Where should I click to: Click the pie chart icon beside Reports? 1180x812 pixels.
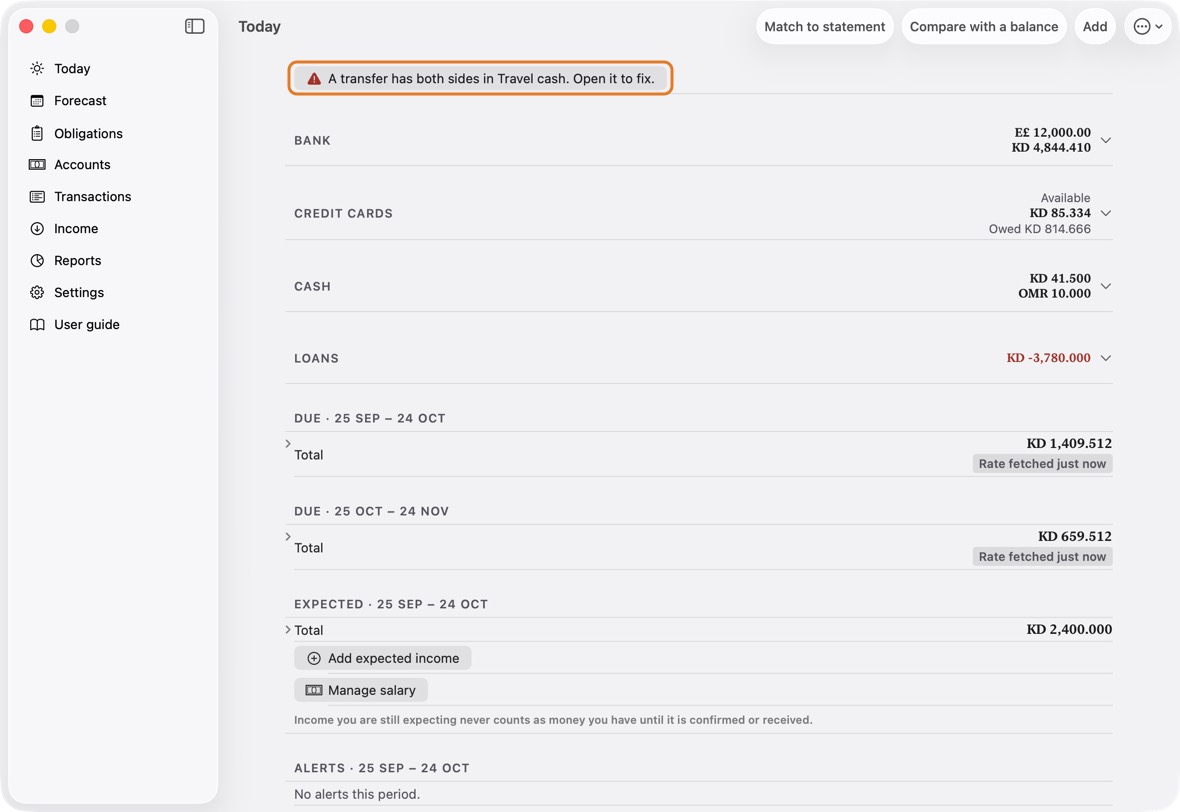[37, 260]
